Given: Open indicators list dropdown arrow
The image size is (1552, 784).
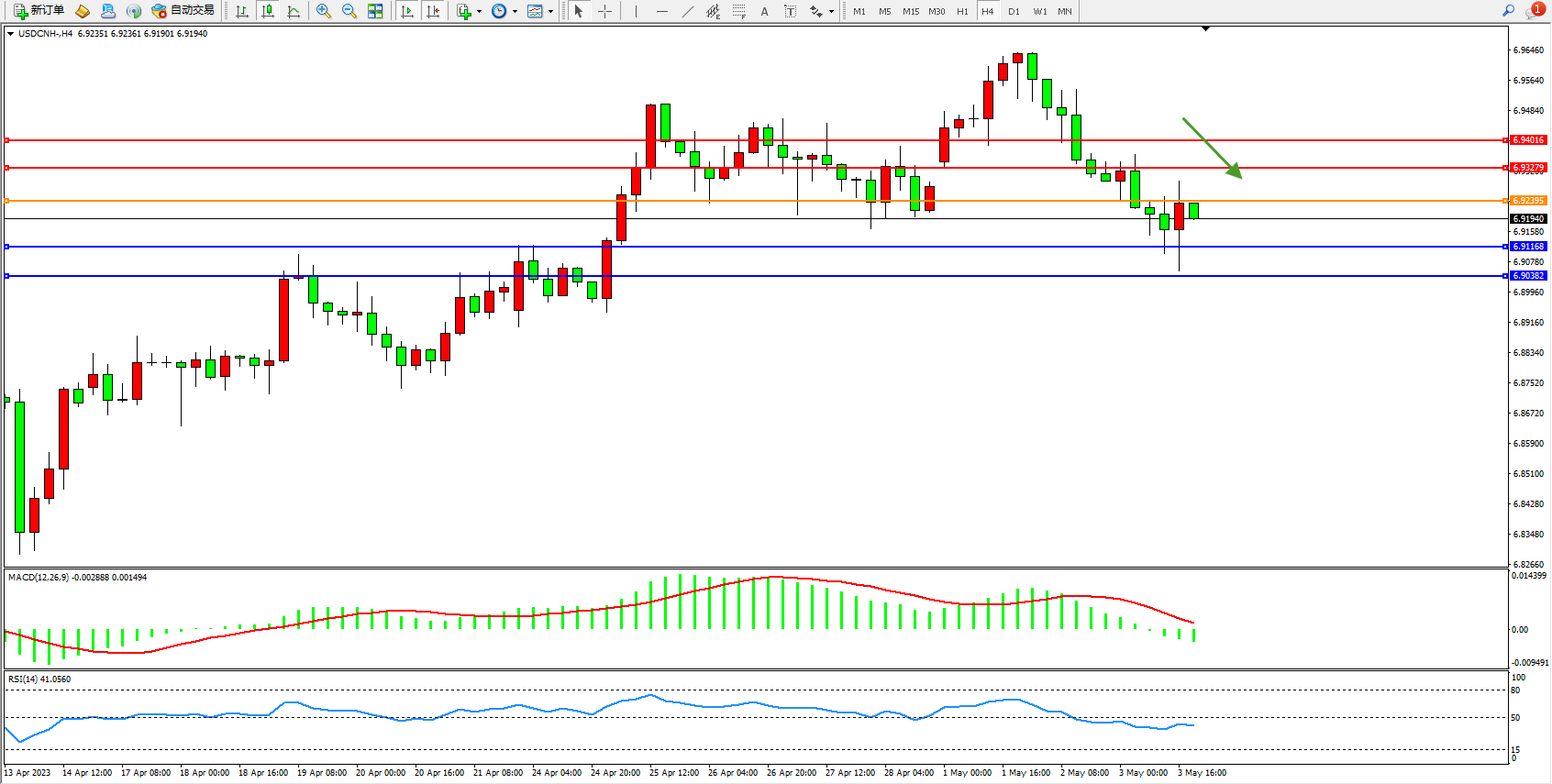Looking at the screenshot, I should click(x=479, y=12).
